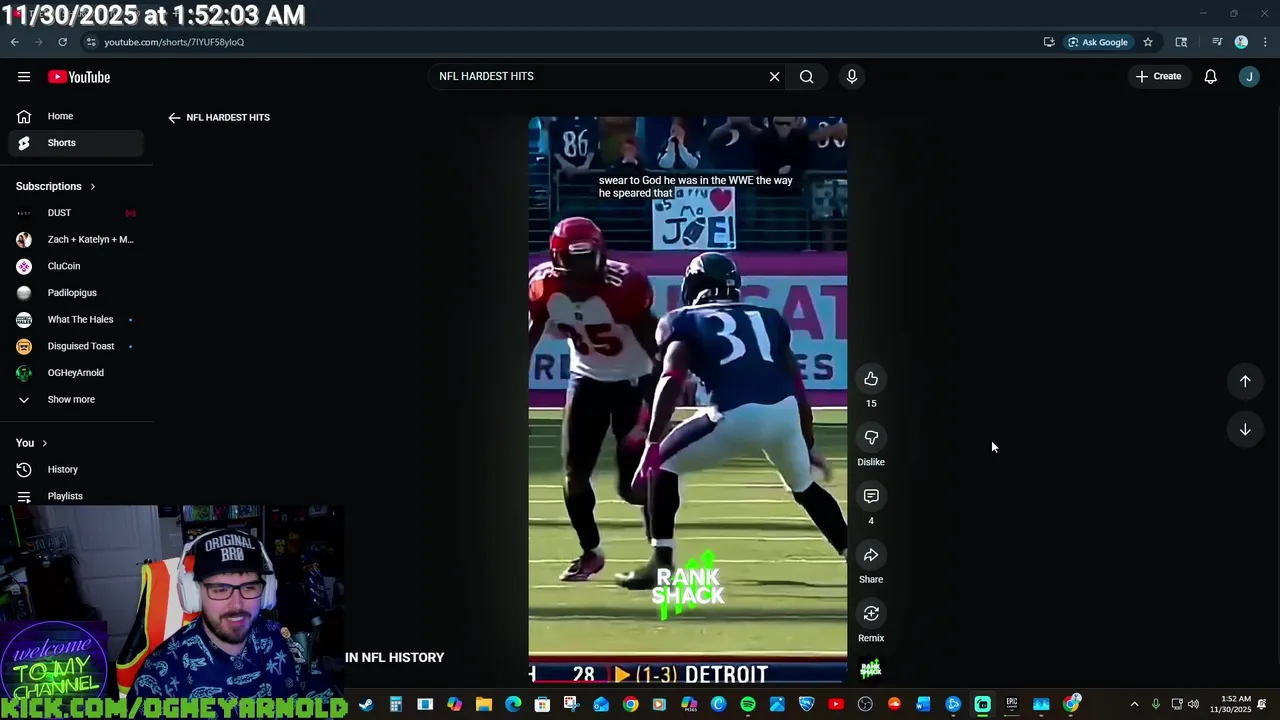Click the Shorts video player
This screenshot has height=720, width=1280.
tap(688, 400)
